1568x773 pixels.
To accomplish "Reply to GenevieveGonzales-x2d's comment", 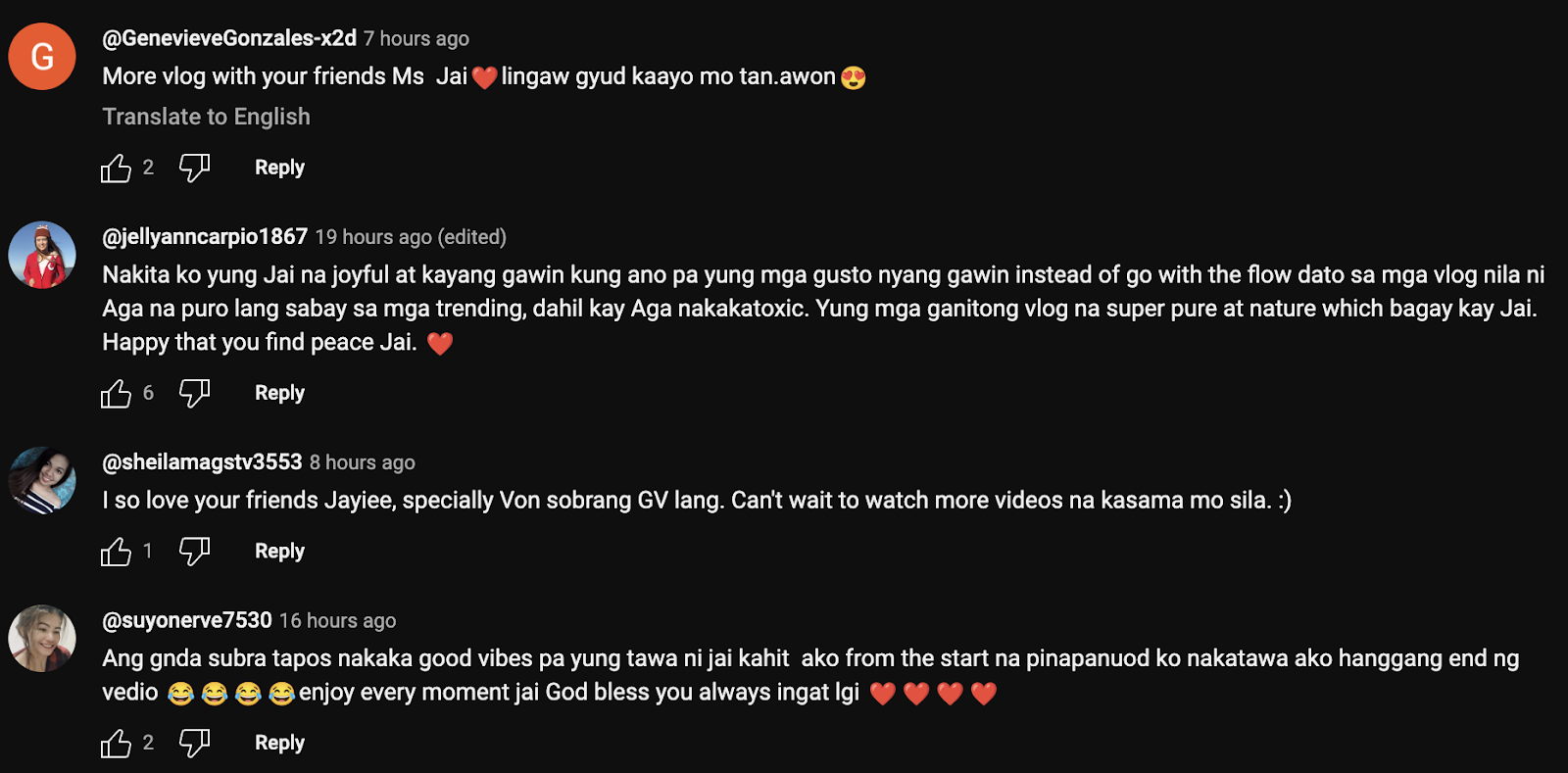I will point(279,168).
